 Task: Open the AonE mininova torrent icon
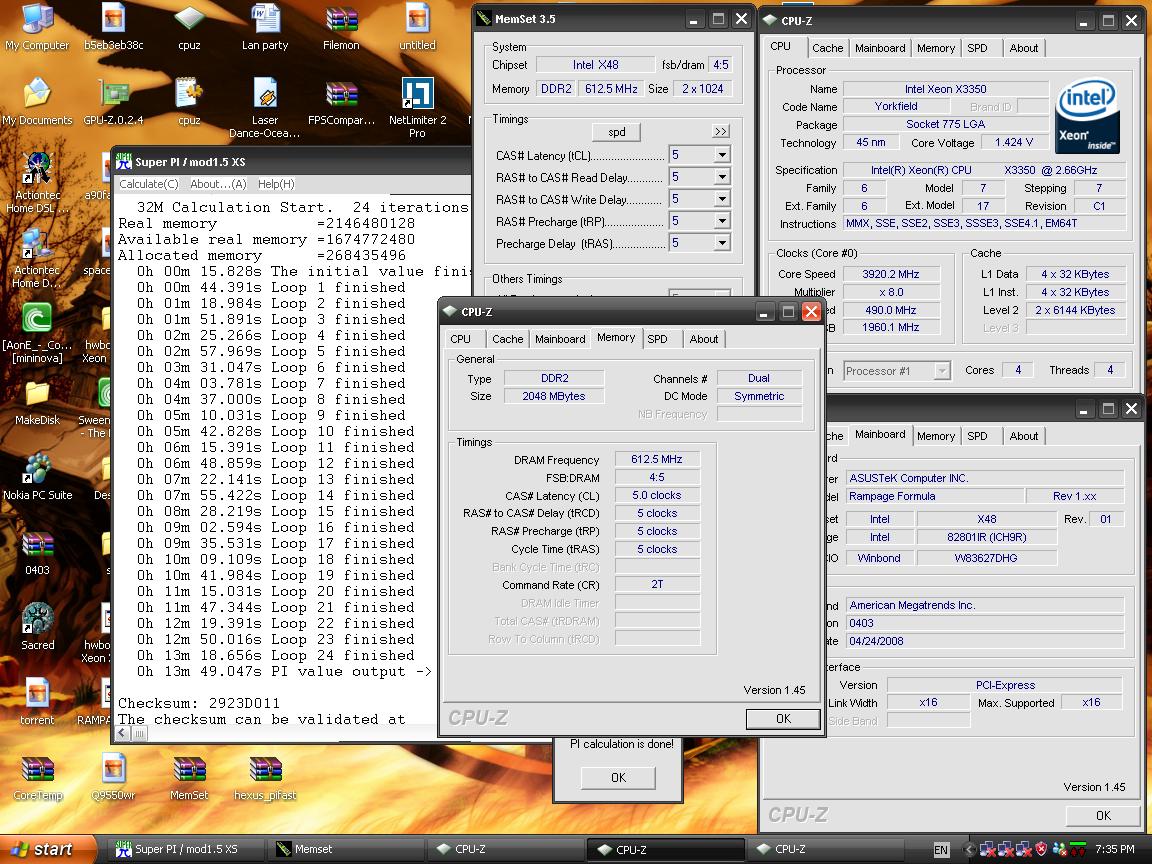[x=37, y=333]
